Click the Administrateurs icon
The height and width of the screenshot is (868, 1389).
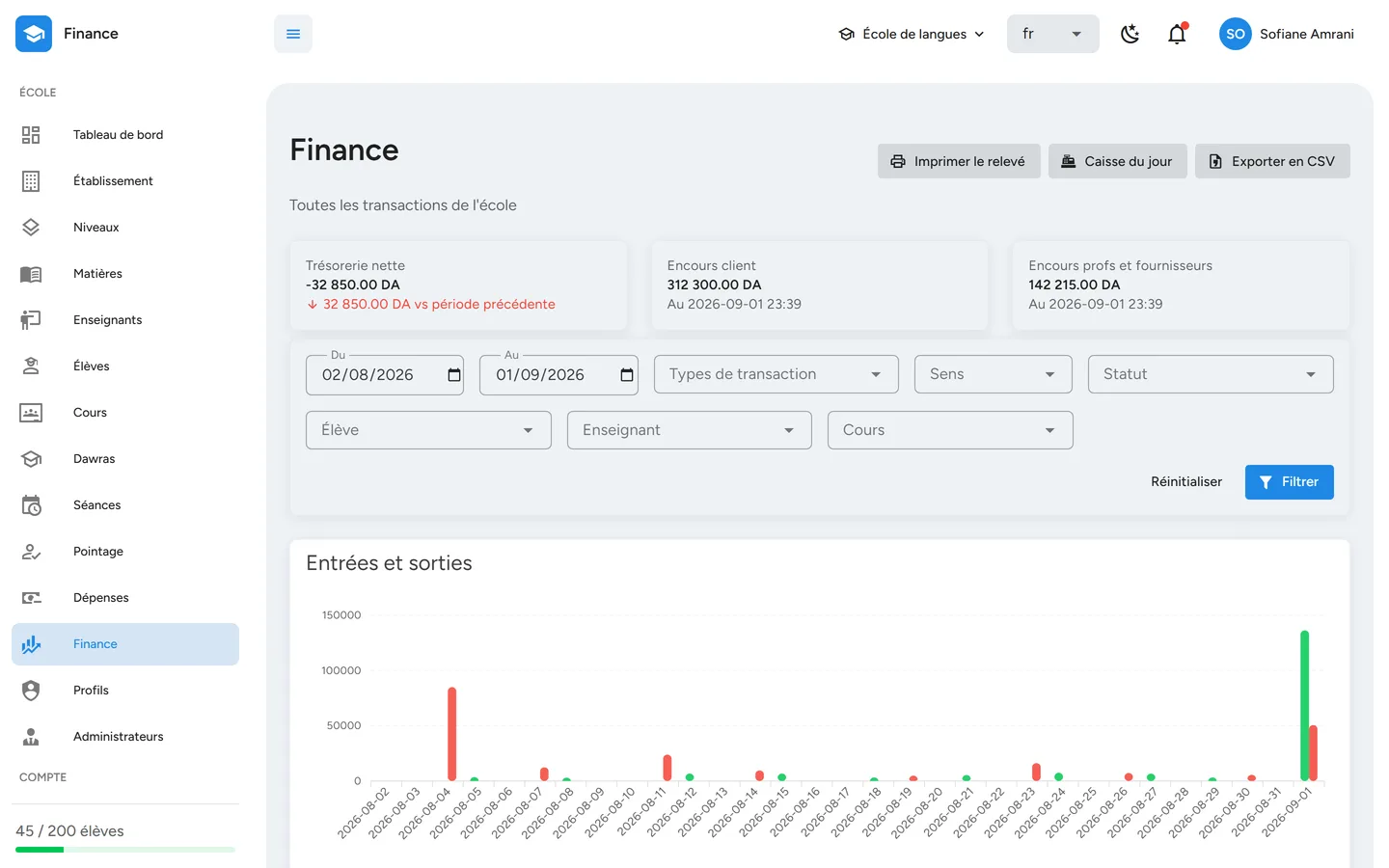point(31,737)
